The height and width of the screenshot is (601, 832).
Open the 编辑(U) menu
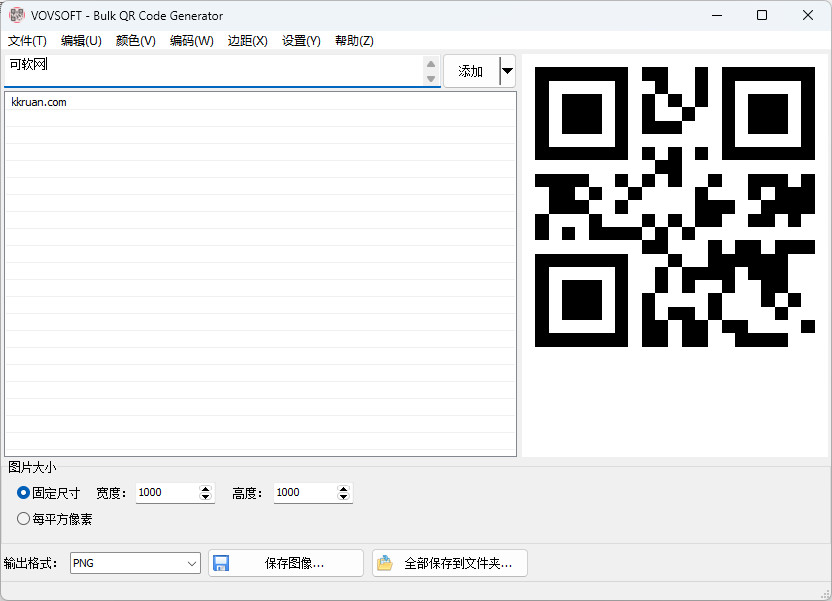point(81,41)
